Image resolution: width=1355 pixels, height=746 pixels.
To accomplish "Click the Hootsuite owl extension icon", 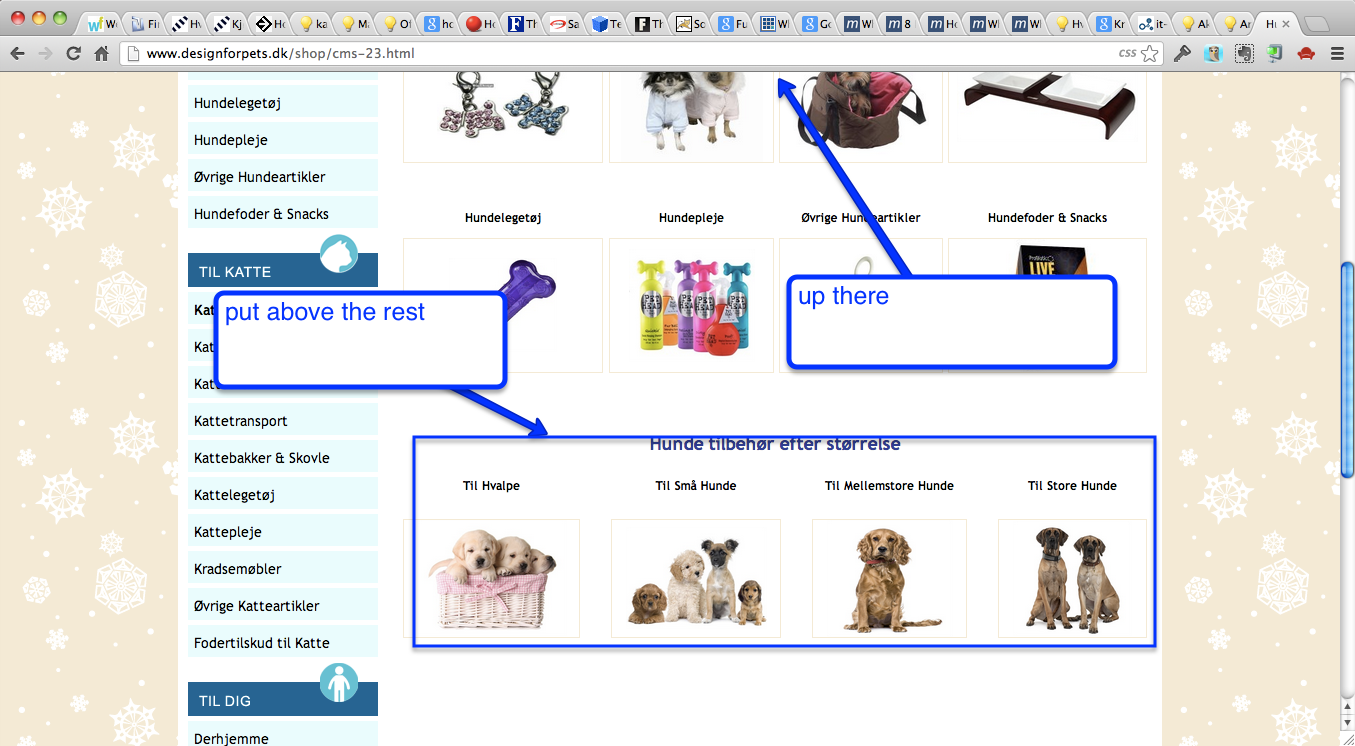I will click(x=1213, y=54).
